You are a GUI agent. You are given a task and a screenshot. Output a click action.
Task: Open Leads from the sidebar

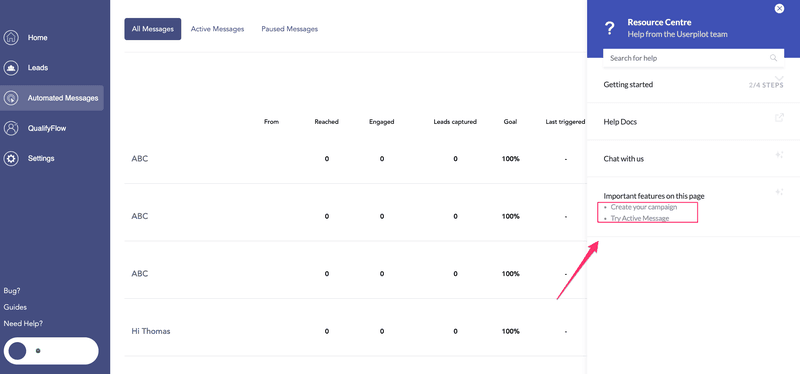click(38, 68)
